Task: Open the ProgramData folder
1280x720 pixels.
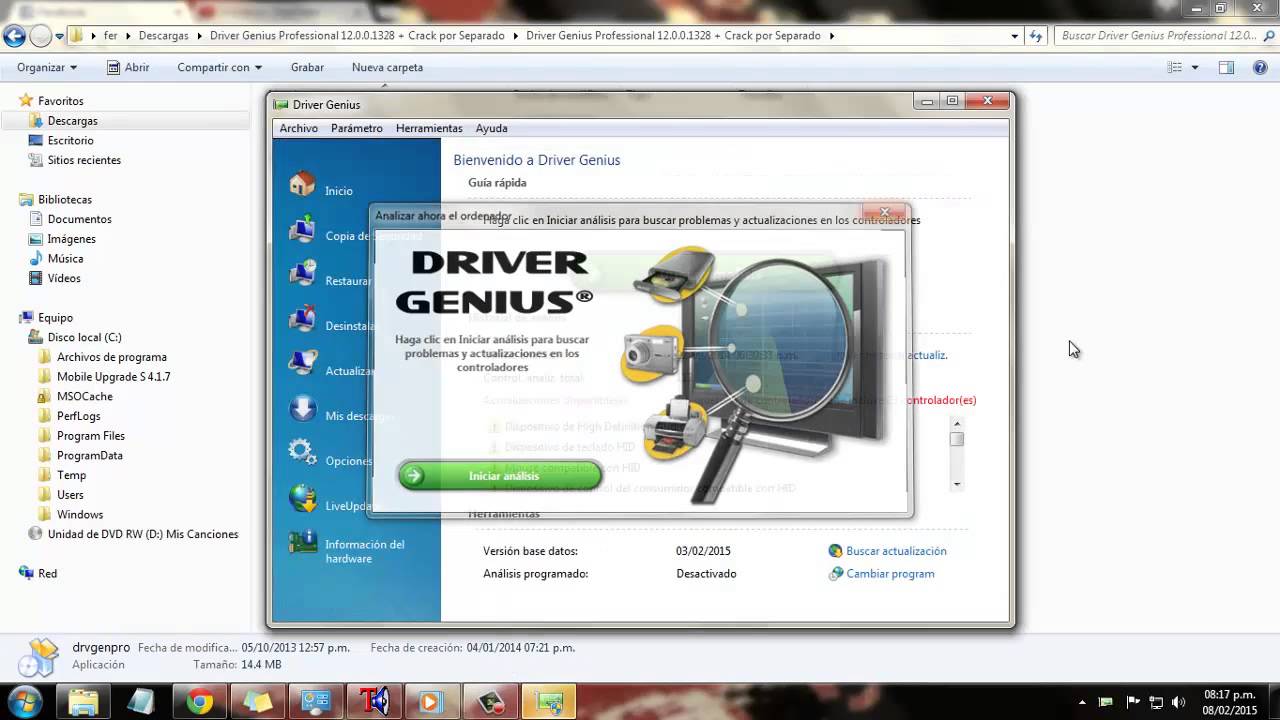Action: (89, 455)
